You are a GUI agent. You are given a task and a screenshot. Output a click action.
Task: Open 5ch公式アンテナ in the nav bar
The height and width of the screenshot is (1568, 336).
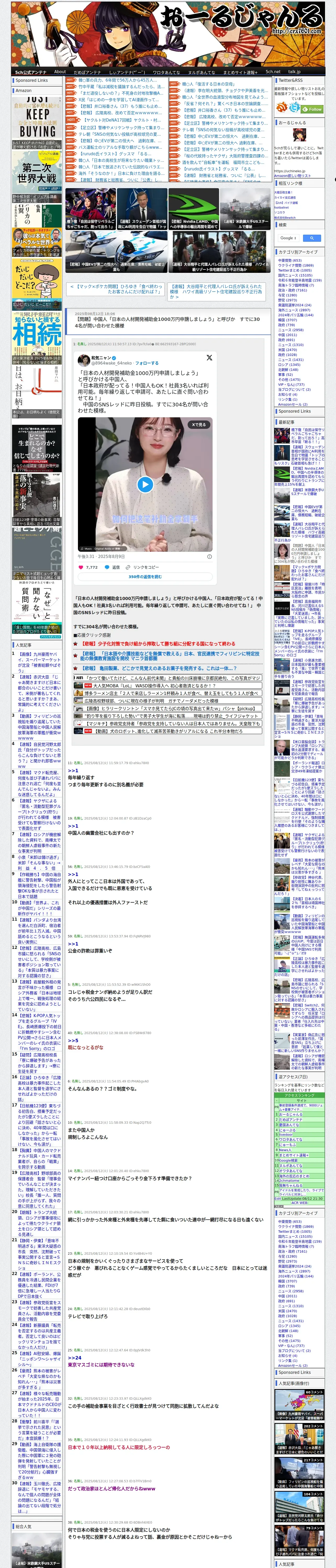coord(31,72)
